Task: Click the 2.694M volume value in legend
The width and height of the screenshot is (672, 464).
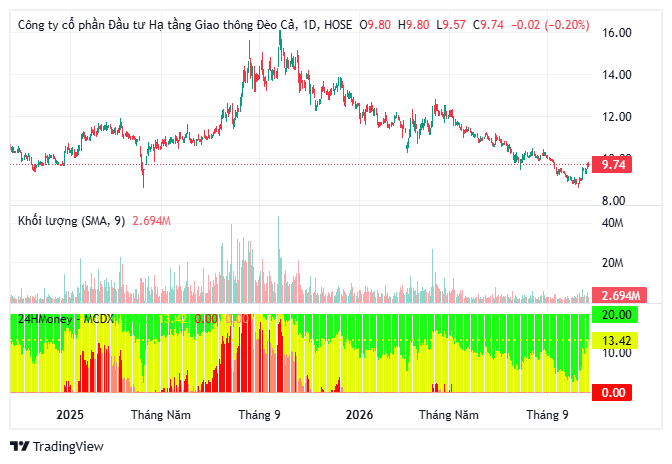Action: [152, 221]
